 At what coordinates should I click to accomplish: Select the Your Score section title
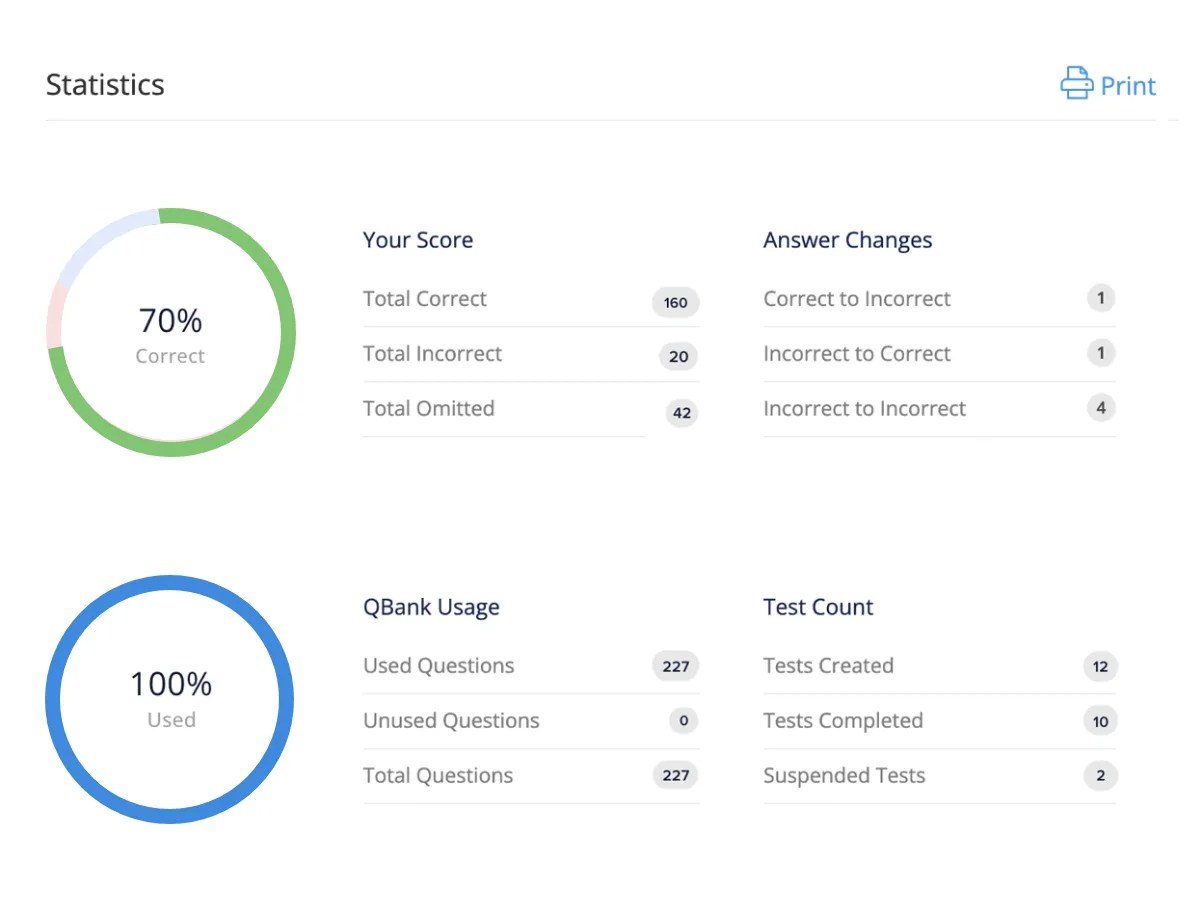coord(418,240)
